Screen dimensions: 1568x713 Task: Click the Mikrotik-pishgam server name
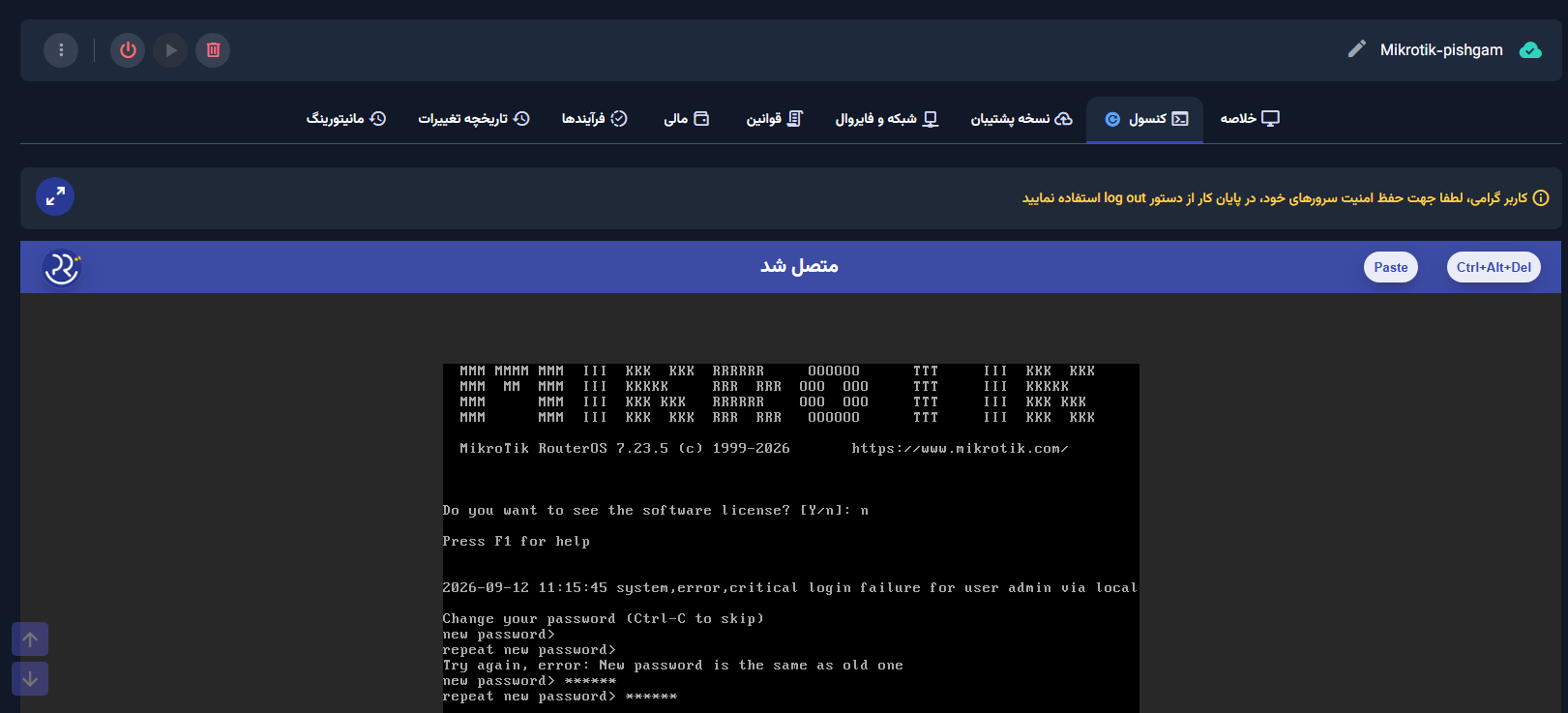point(1441,50)
